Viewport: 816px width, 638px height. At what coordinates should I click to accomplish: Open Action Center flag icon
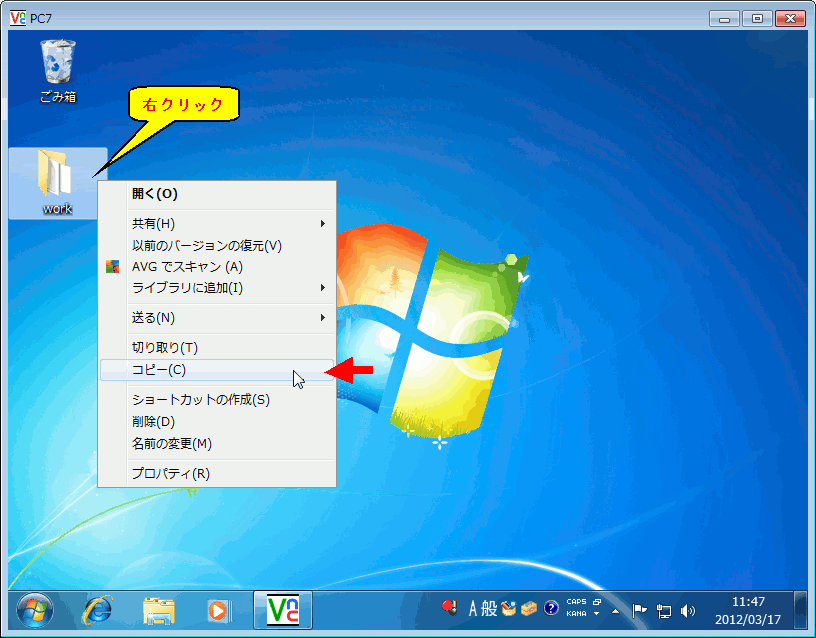(640, 610)
